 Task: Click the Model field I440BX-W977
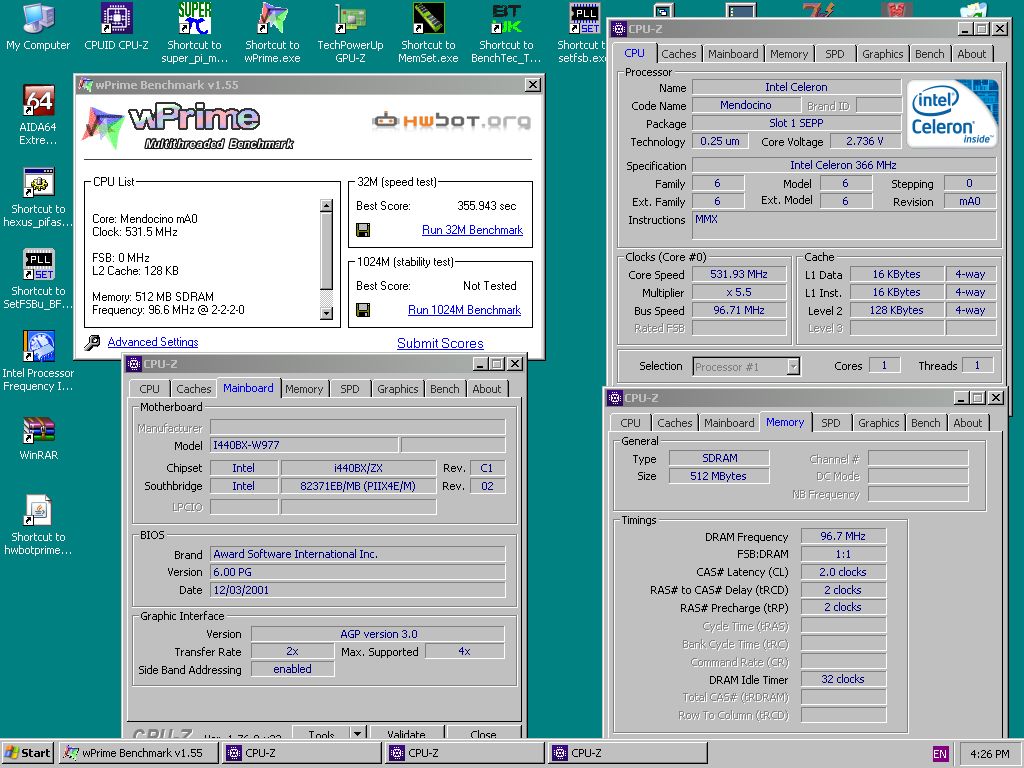point(304,445)
